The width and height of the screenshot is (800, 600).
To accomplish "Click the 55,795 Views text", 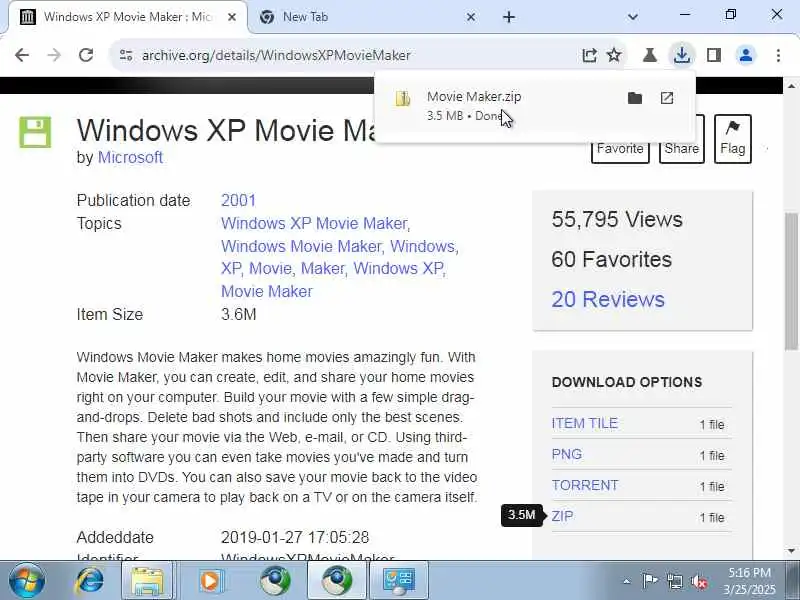I will 616,219.
